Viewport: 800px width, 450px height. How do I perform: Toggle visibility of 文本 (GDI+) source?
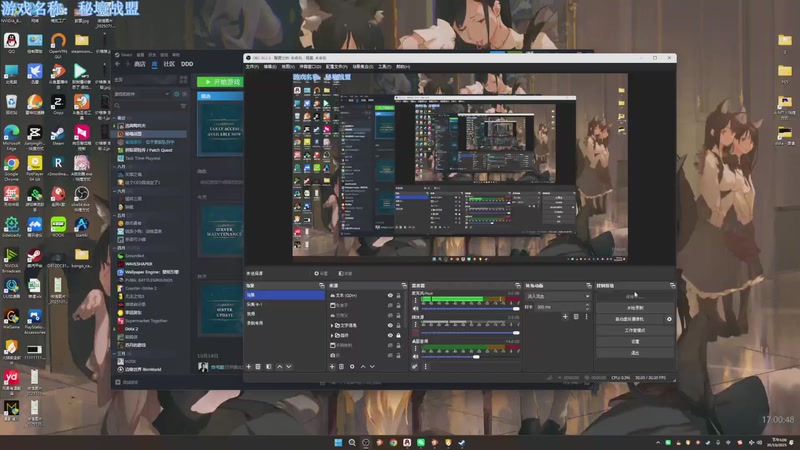(x=390, y=295)
